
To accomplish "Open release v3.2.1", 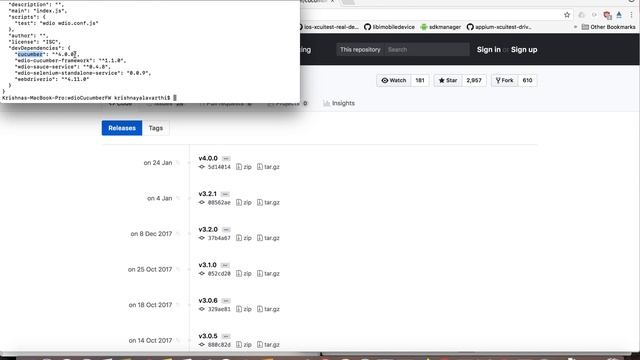I will point(207,194).
